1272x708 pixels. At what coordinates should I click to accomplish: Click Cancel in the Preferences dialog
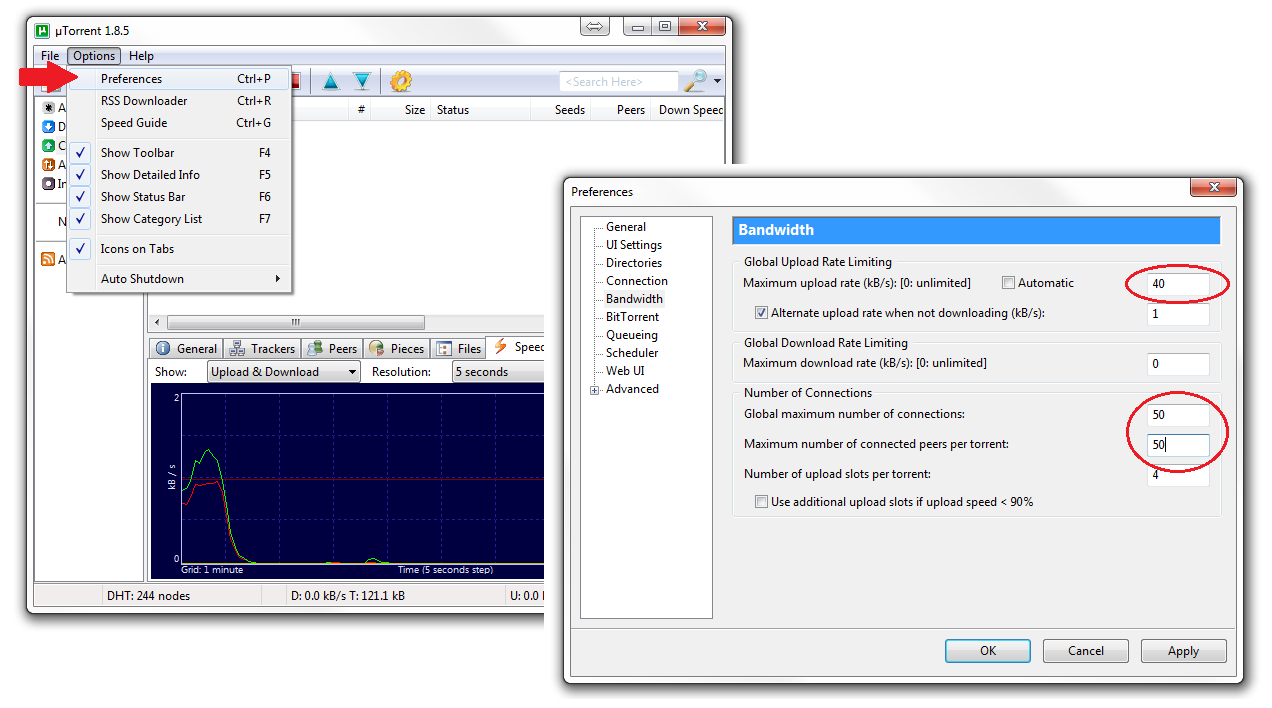coord(1085,651)
